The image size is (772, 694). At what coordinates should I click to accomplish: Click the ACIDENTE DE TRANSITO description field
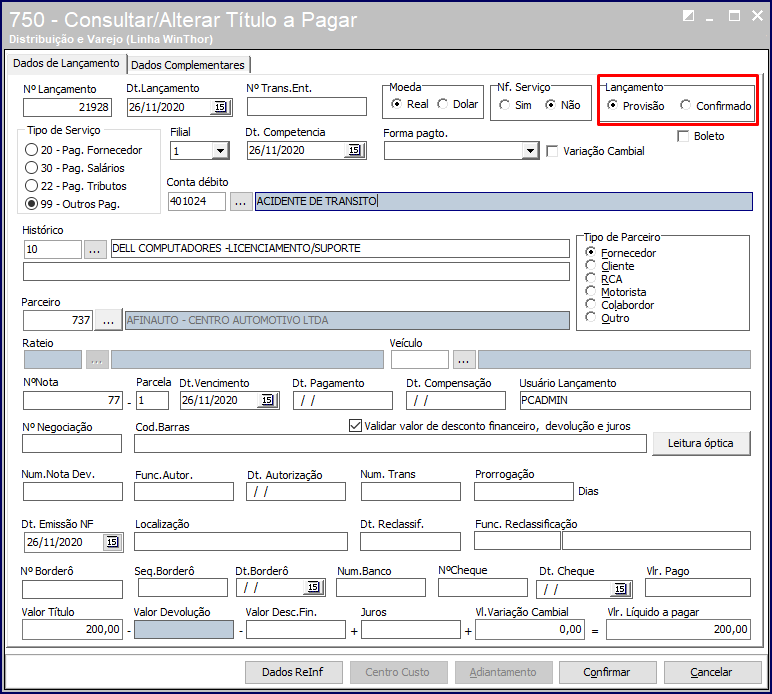504,201
